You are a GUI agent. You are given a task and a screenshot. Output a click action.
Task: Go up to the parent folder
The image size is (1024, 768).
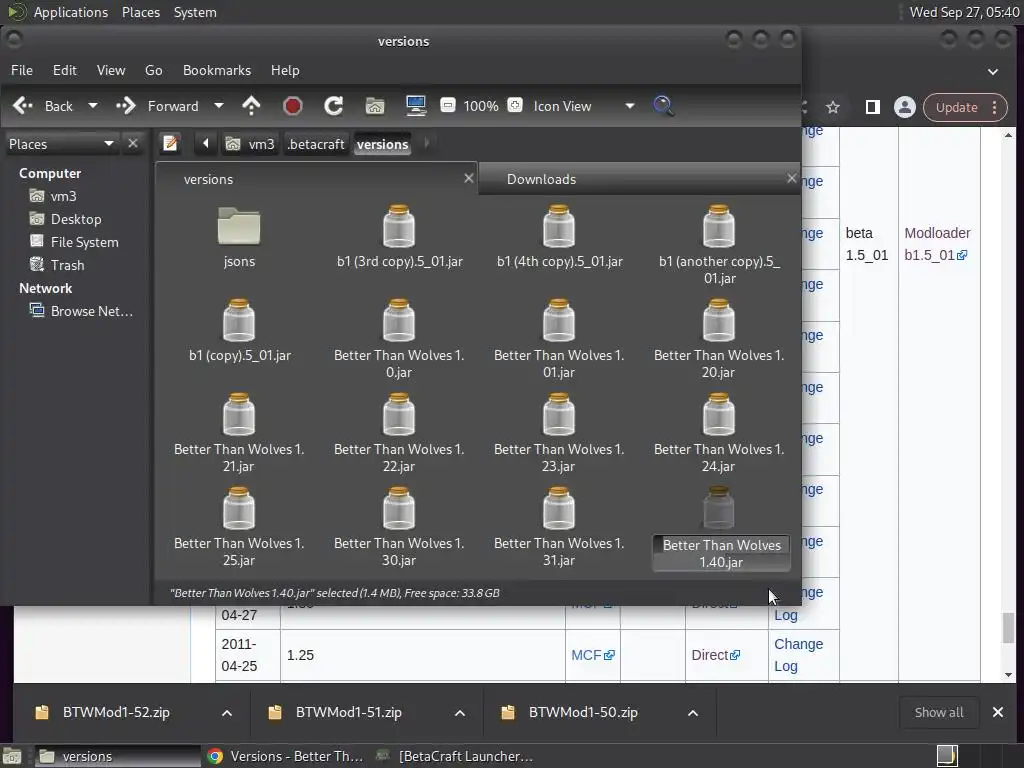(x=251, y=106)
